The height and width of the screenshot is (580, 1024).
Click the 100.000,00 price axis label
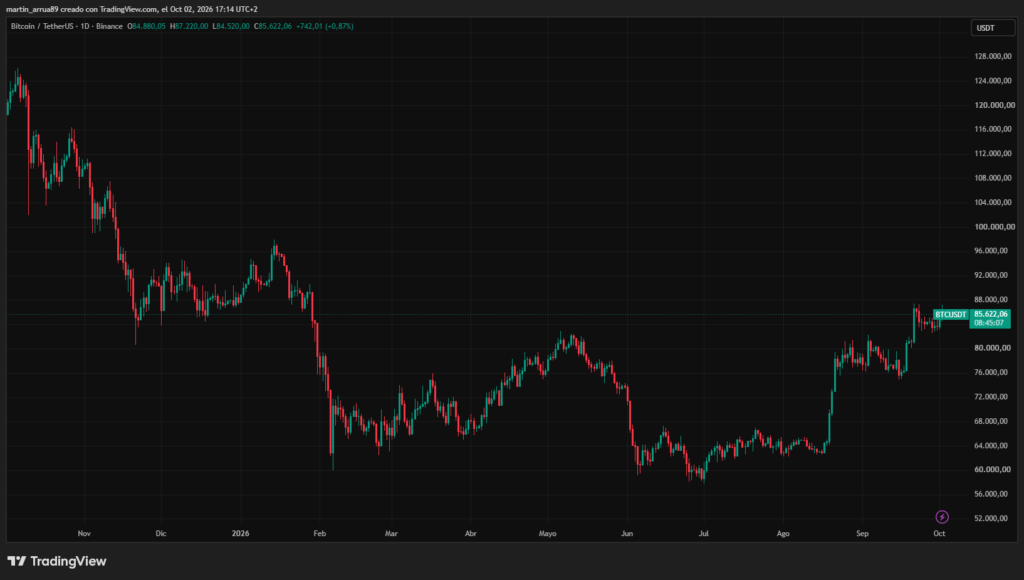coord(995,227)
